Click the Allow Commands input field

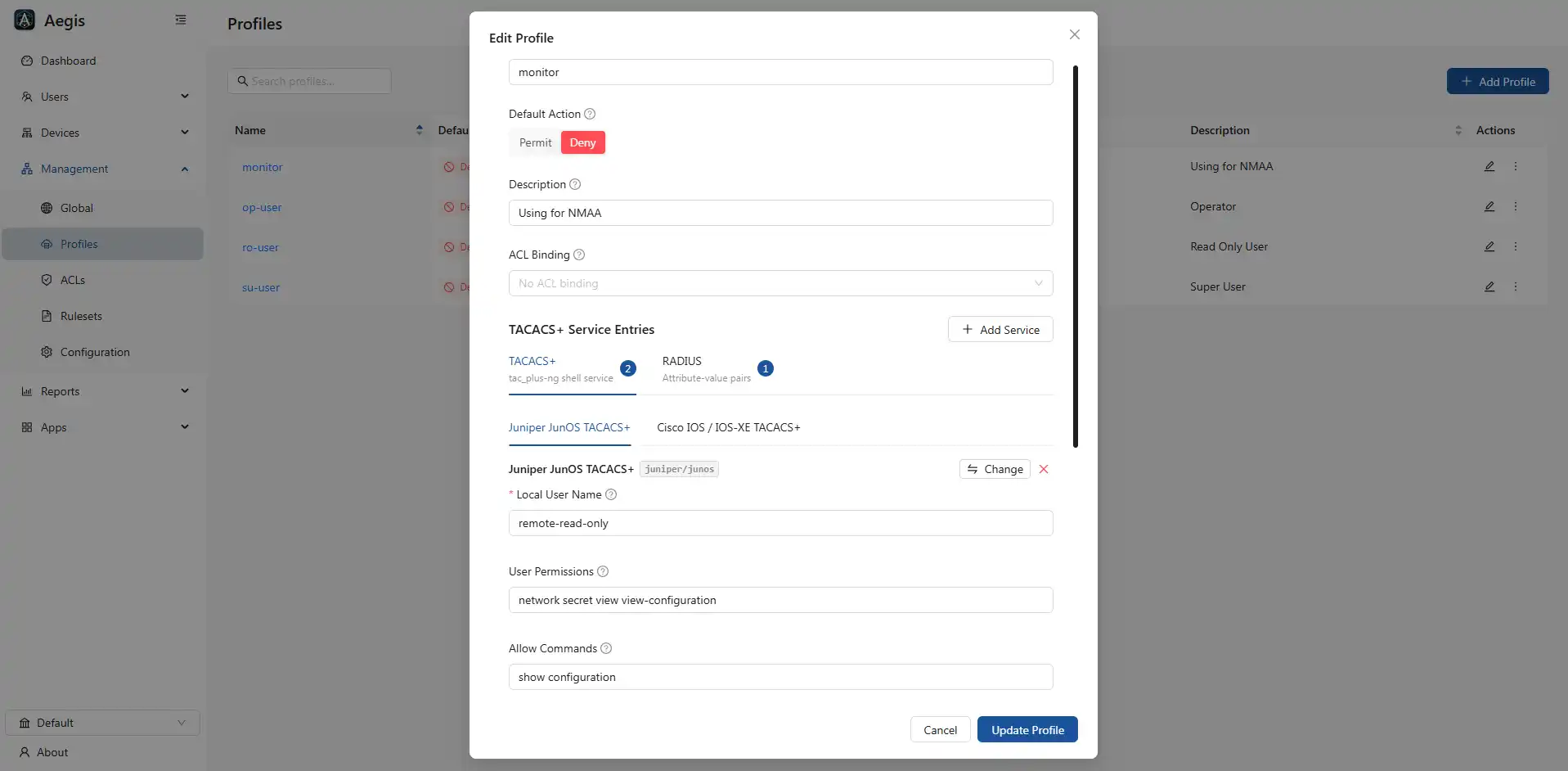click(x=781, y=677)
